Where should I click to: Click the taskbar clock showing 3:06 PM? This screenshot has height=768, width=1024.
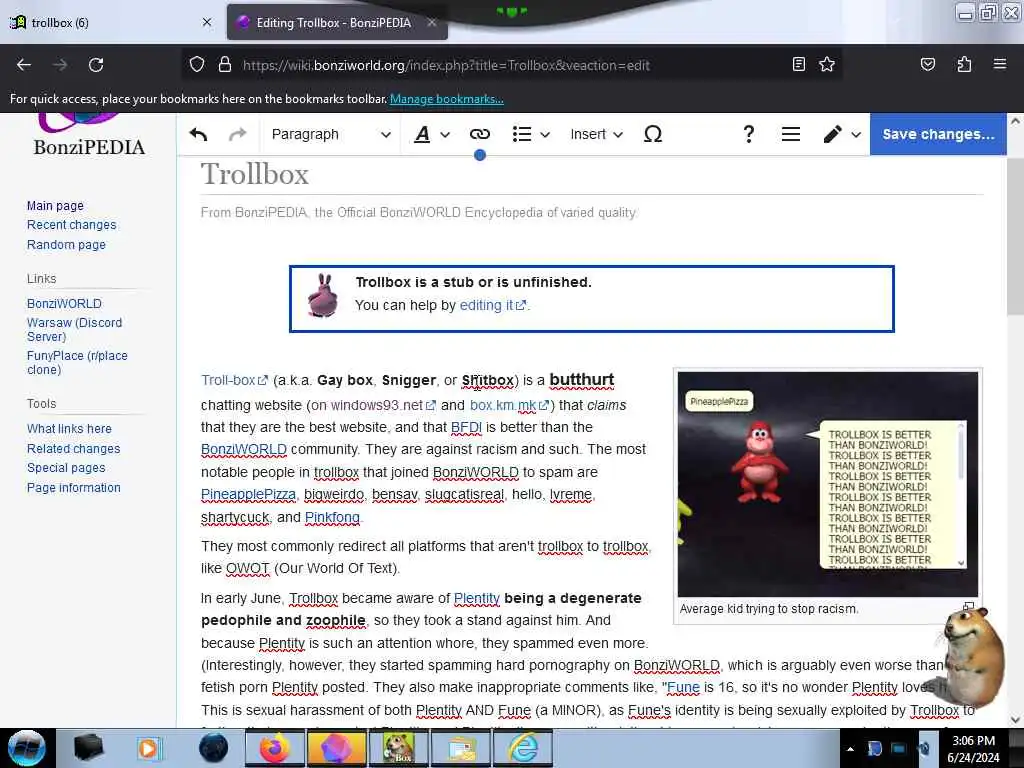(973, 749)
